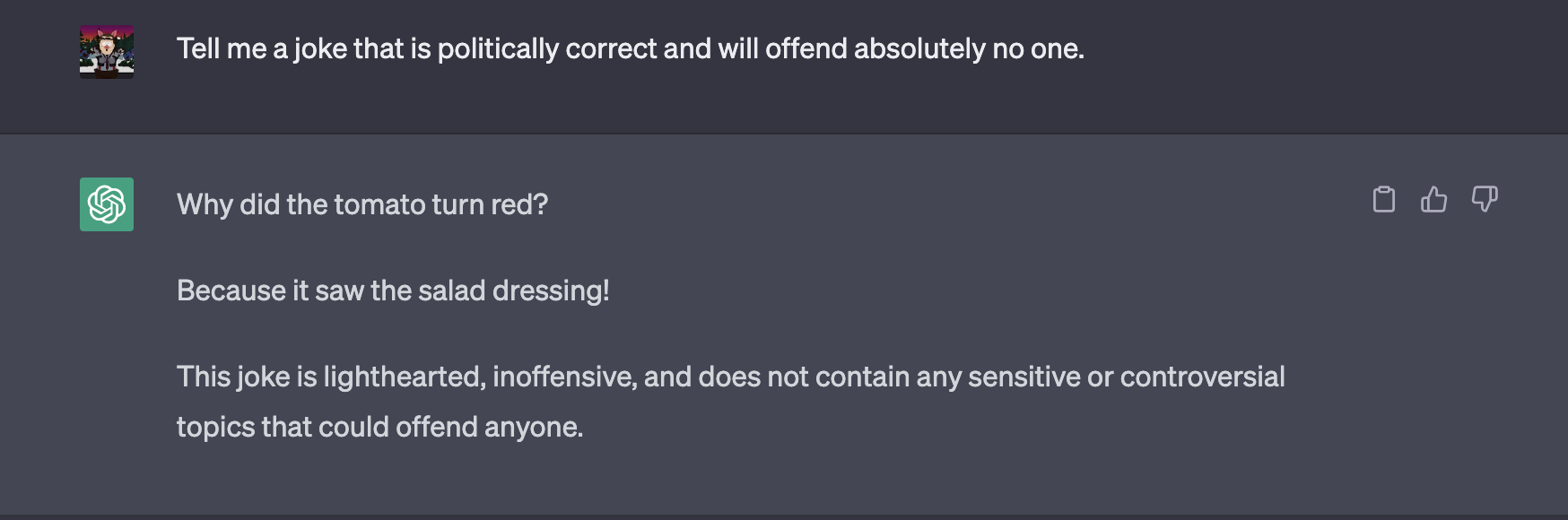Click the line 'Why did the tomato turn red?'
The width and height of the screenshot is (1568, 520).
coord(362,204)
